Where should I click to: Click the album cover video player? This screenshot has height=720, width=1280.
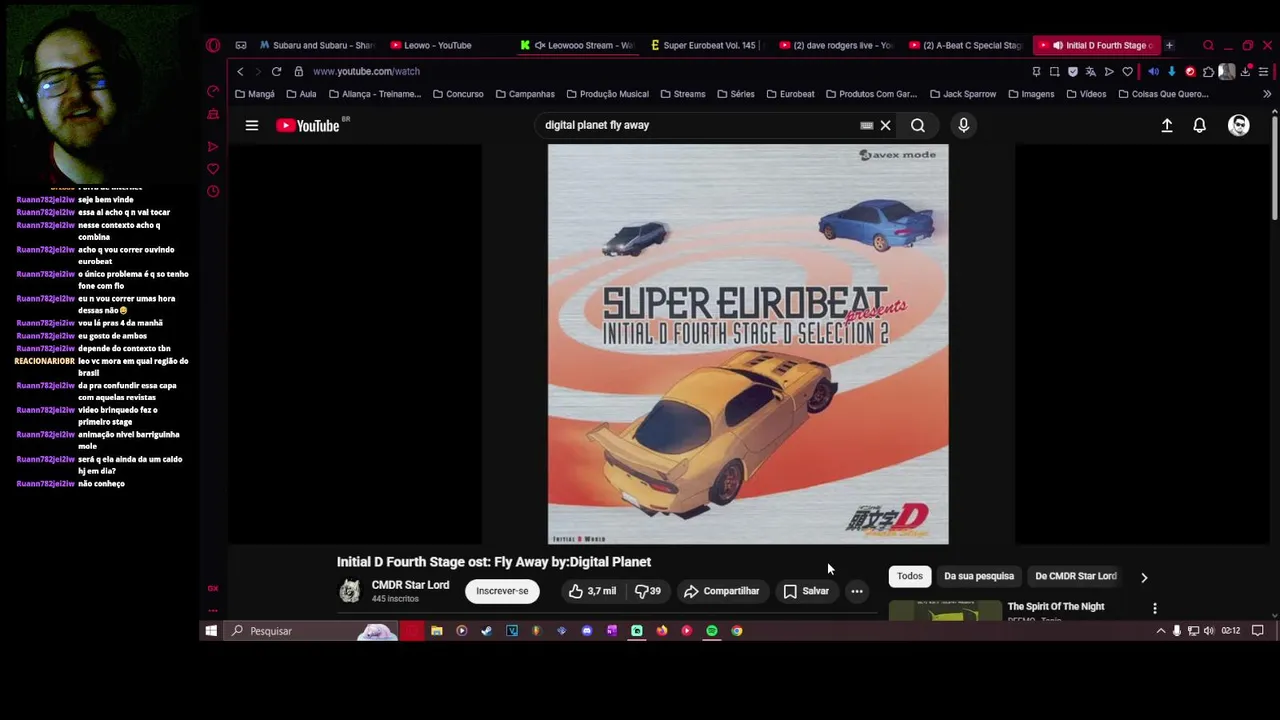pos(748,344)
